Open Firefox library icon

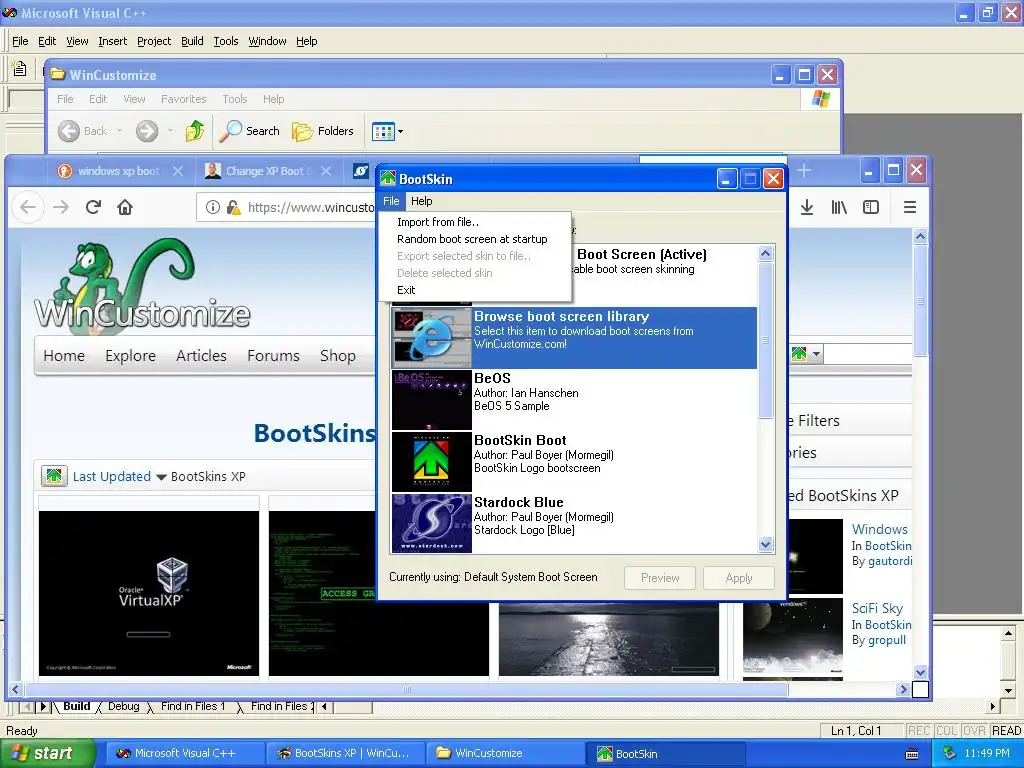click(839, 207)
